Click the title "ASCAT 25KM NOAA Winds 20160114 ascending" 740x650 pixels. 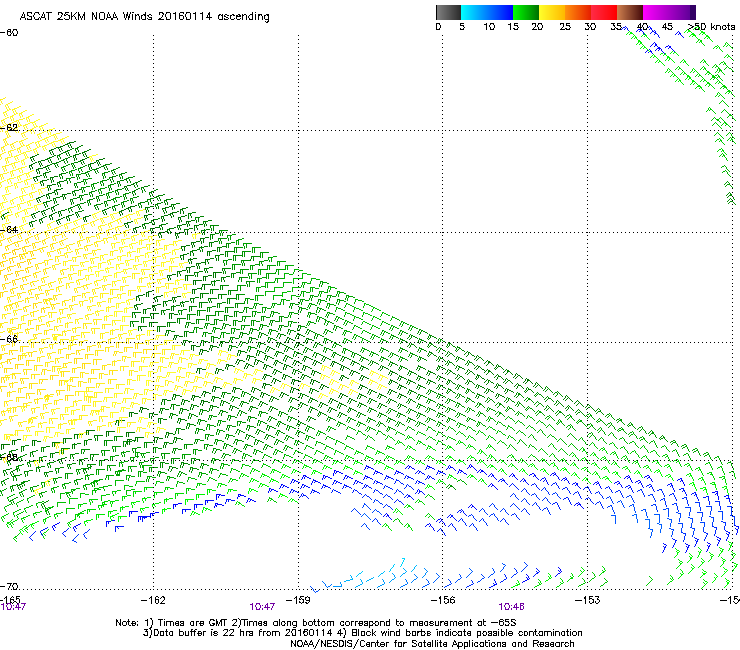[144, 17]
